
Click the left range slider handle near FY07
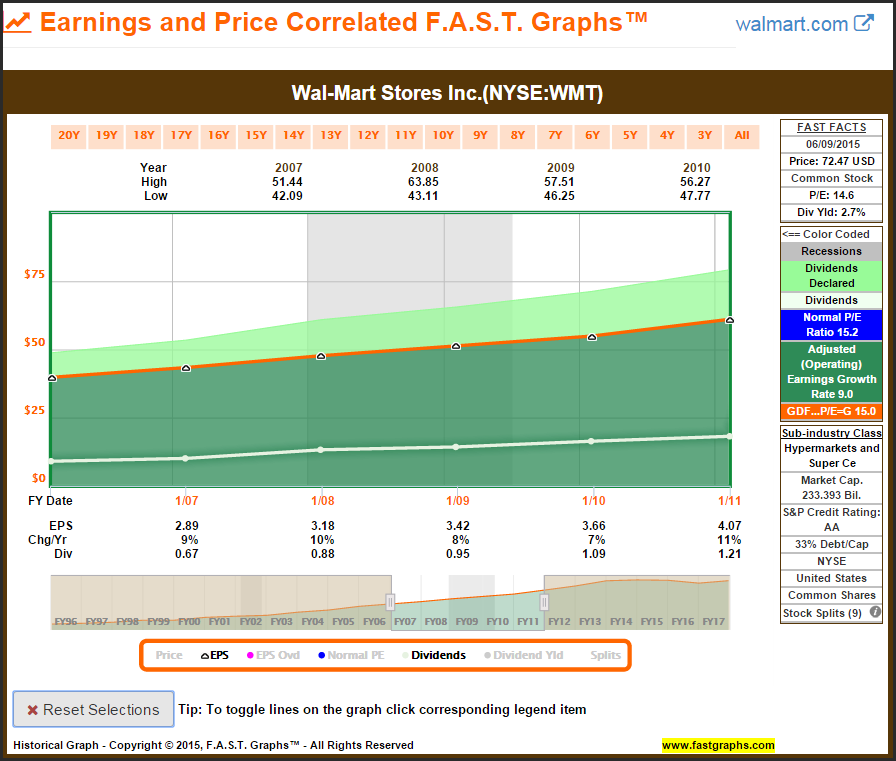pos(390,602)
